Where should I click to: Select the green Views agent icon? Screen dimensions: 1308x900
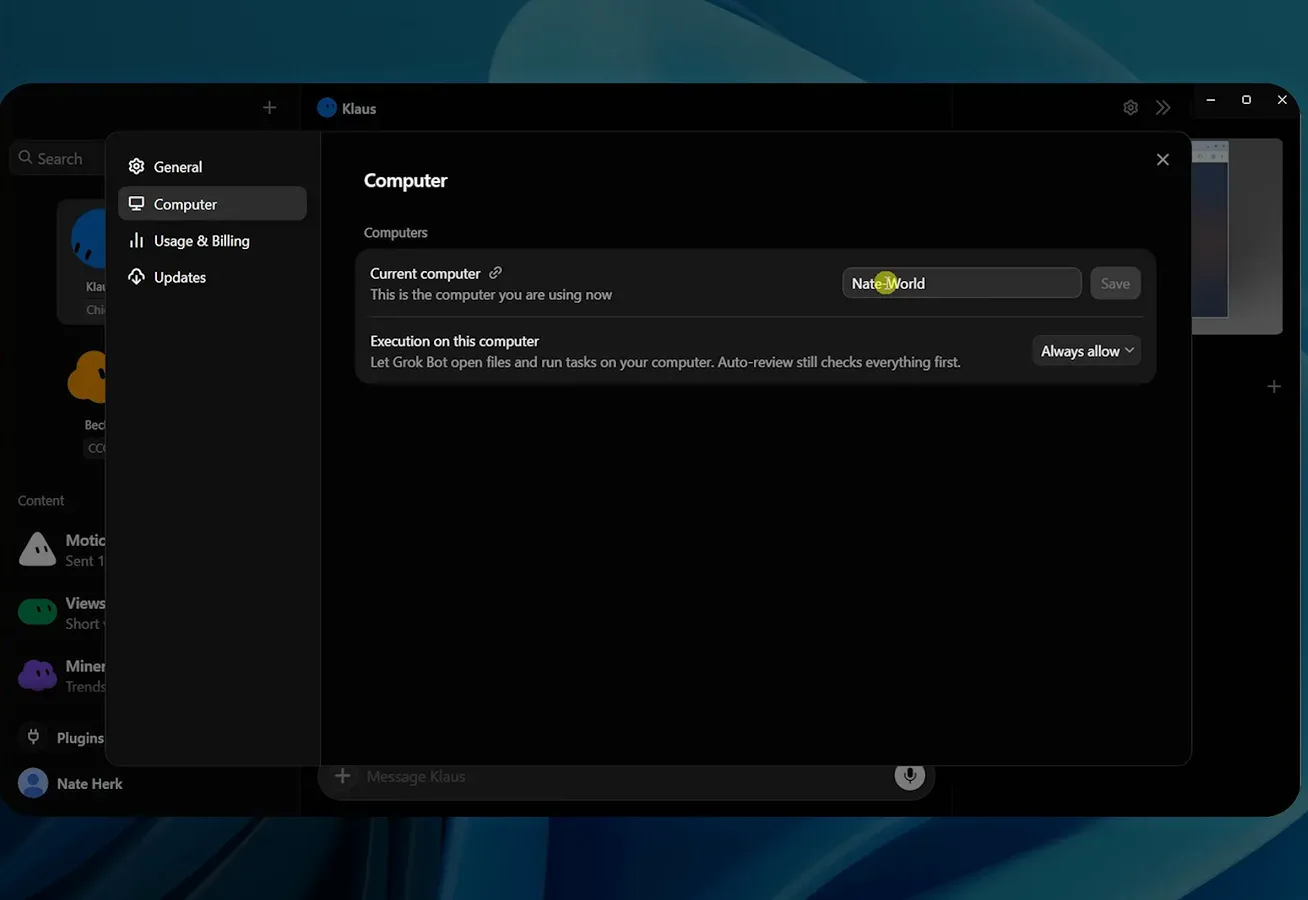click(37, 612)
